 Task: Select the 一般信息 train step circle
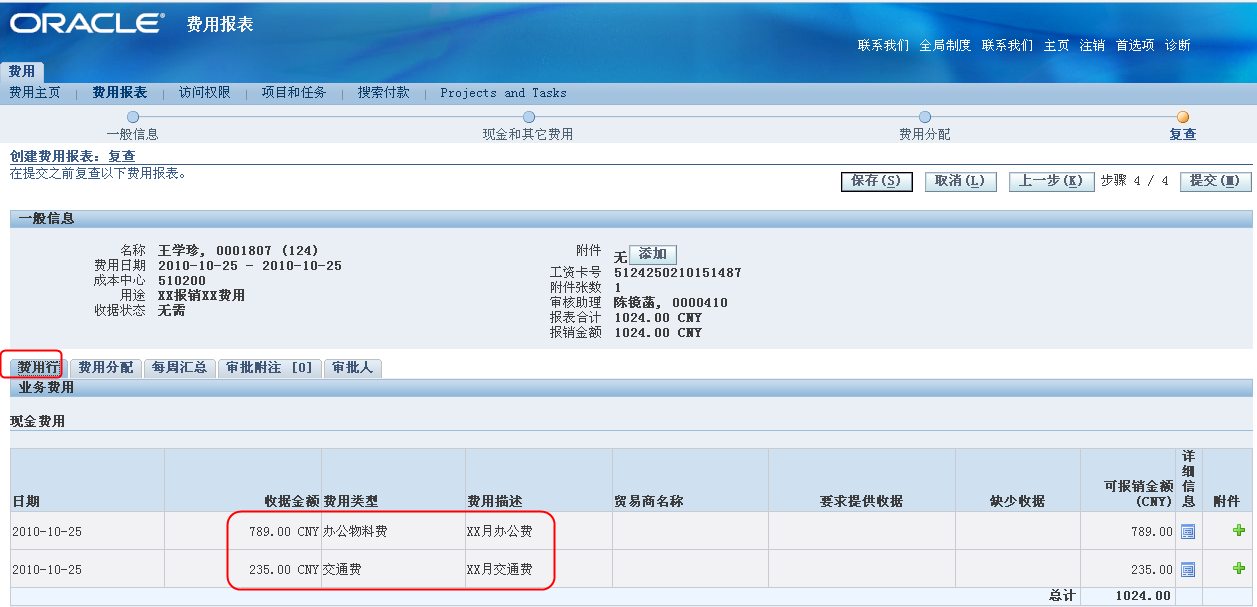point(133,116)
